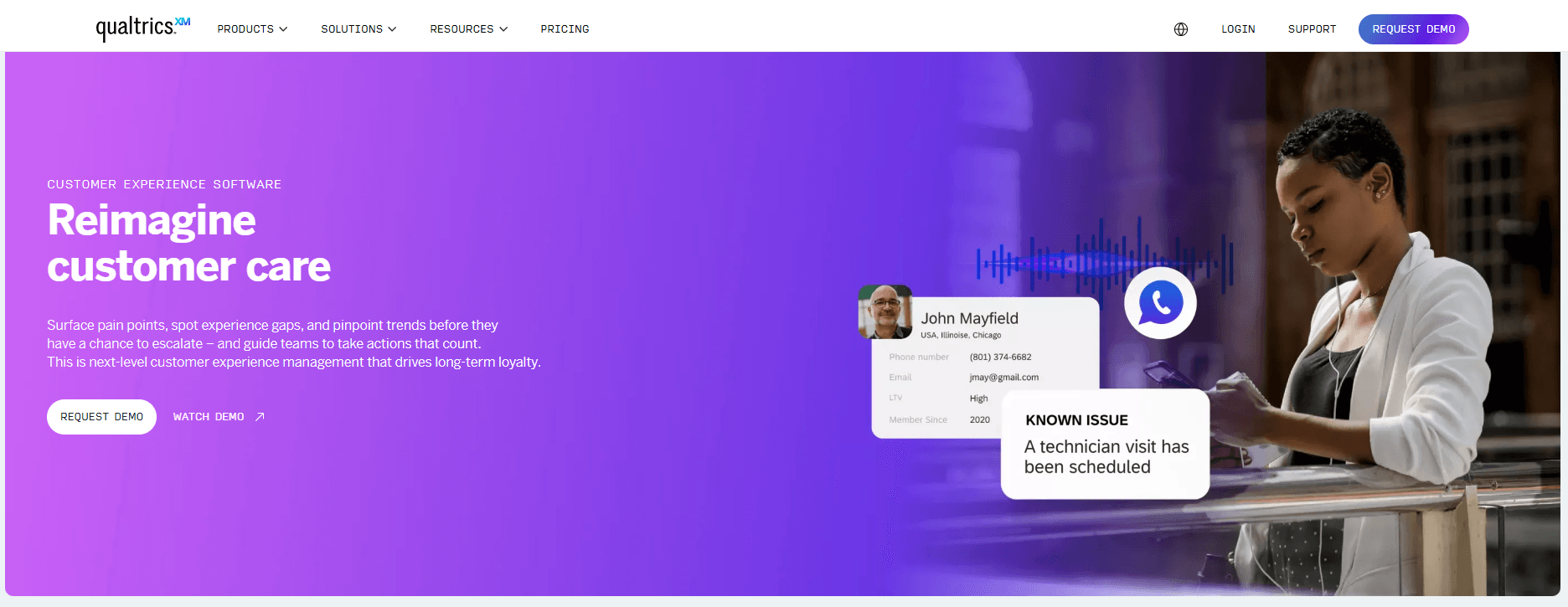This screenshot has height=607, width=1568.
Task: Click the arrow icon beside Watch Demo
Action: click(x=260, y=417)
